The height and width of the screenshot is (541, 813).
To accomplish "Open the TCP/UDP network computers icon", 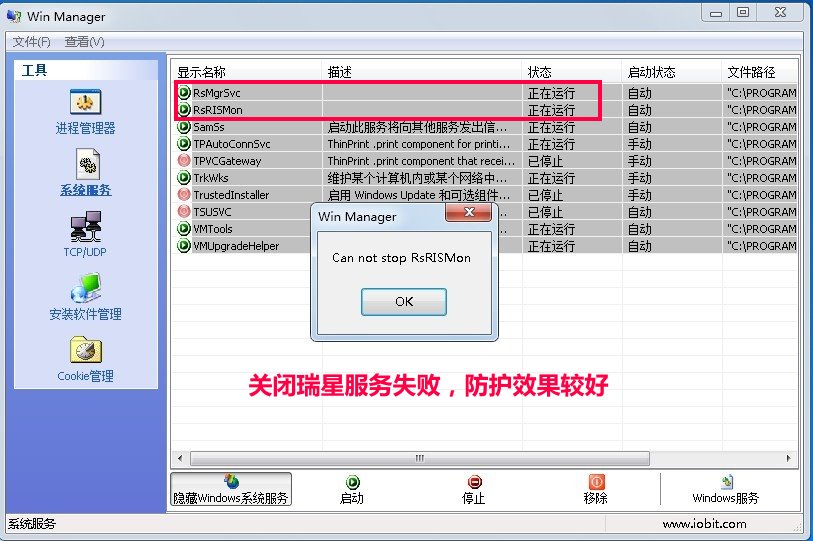I will point(86,226).
